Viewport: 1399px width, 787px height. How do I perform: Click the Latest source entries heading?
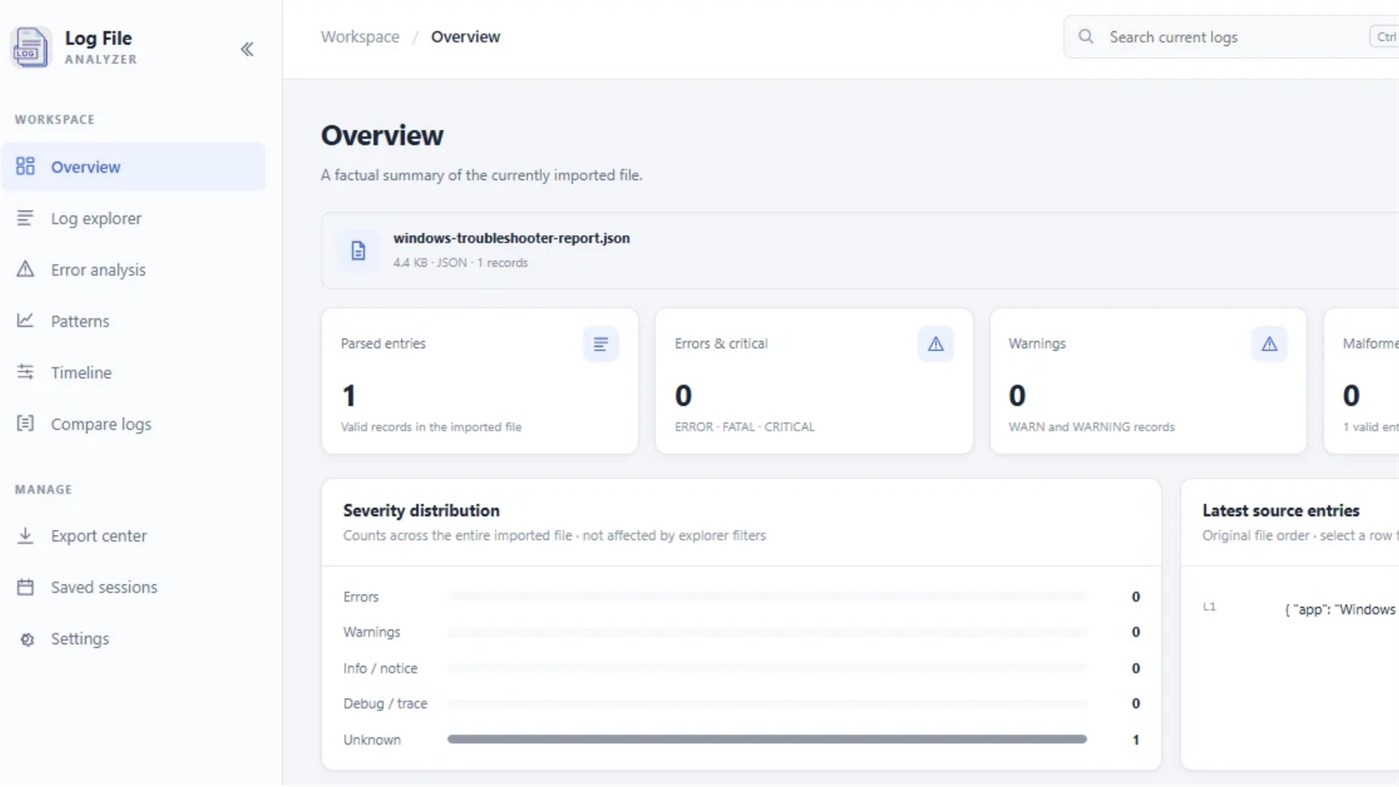(1280, 510)
